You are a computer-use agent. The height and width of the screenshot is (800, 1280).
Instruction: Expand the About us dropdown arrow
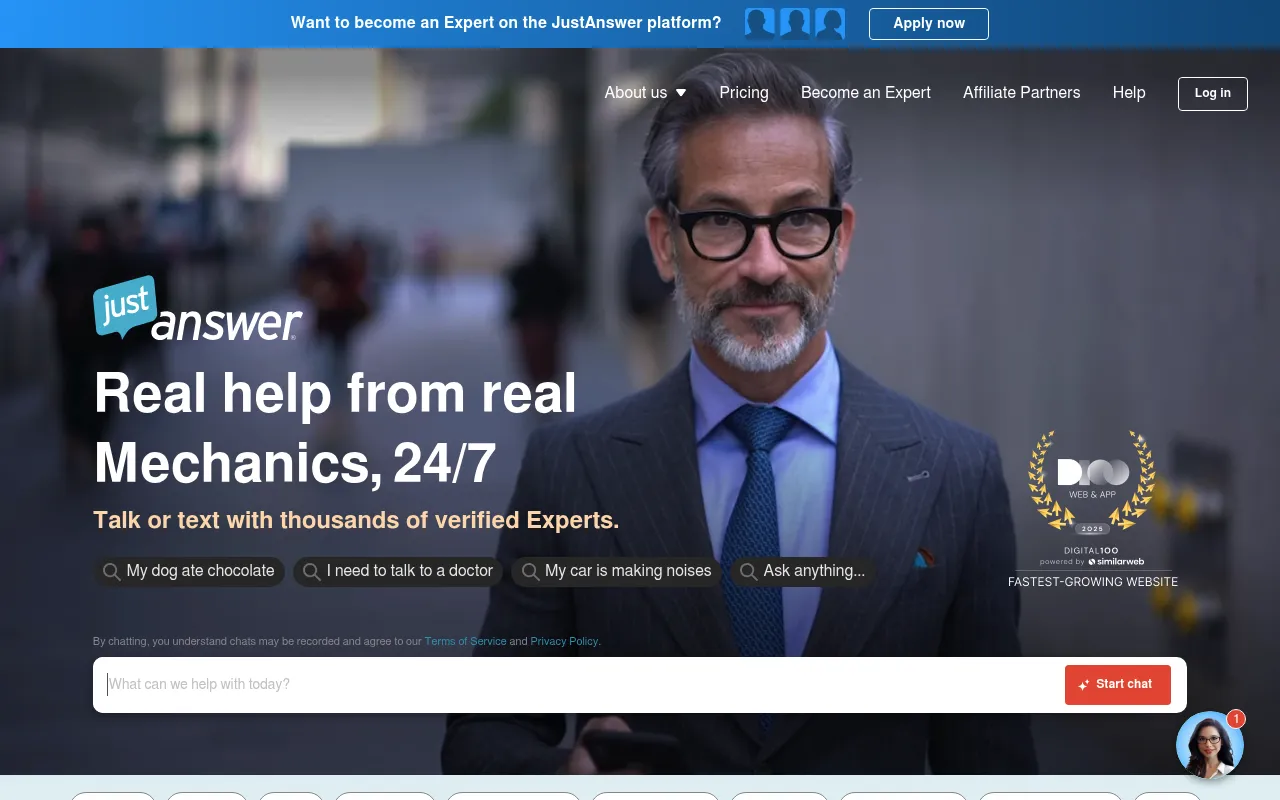coord(681,93)
